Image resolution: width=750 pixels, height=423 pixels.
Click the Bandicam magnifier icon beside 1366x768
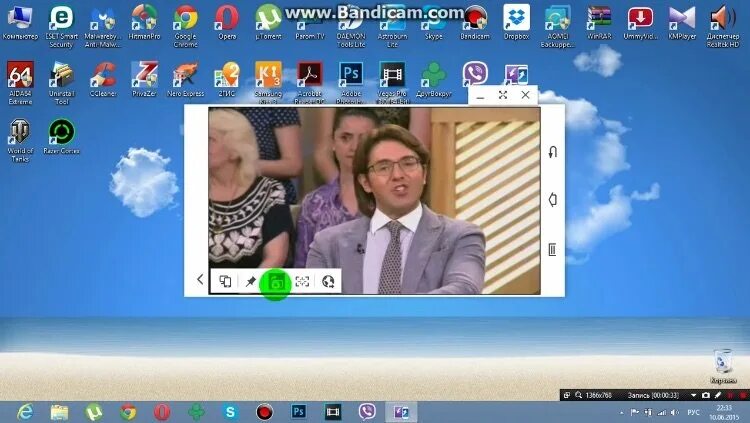coord(578,395)
